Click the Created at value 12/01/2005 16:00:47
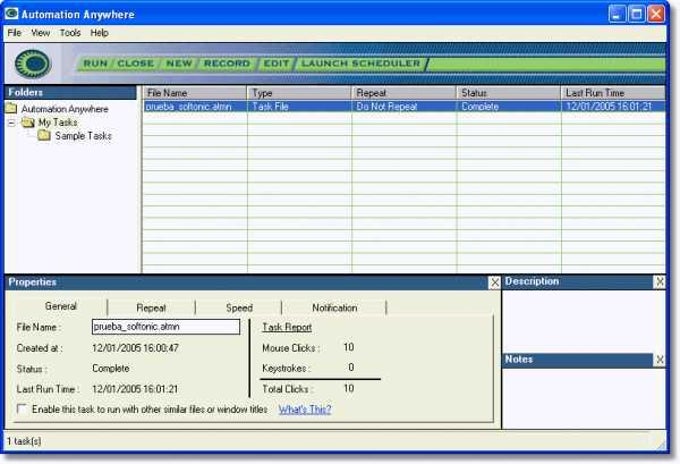680x464 pixels. pos(135,348)
